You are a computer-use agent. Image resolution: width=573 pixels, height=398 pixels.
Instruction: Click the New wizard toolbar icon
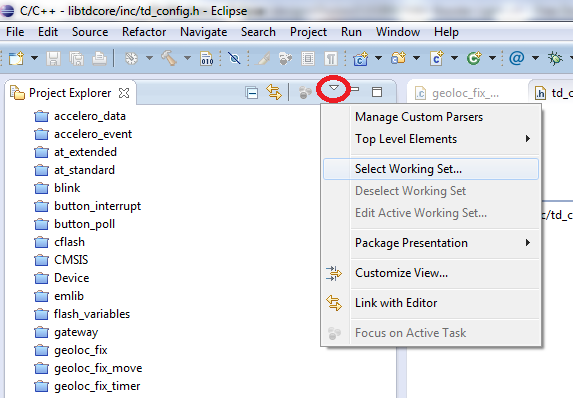tap(16, 58)
